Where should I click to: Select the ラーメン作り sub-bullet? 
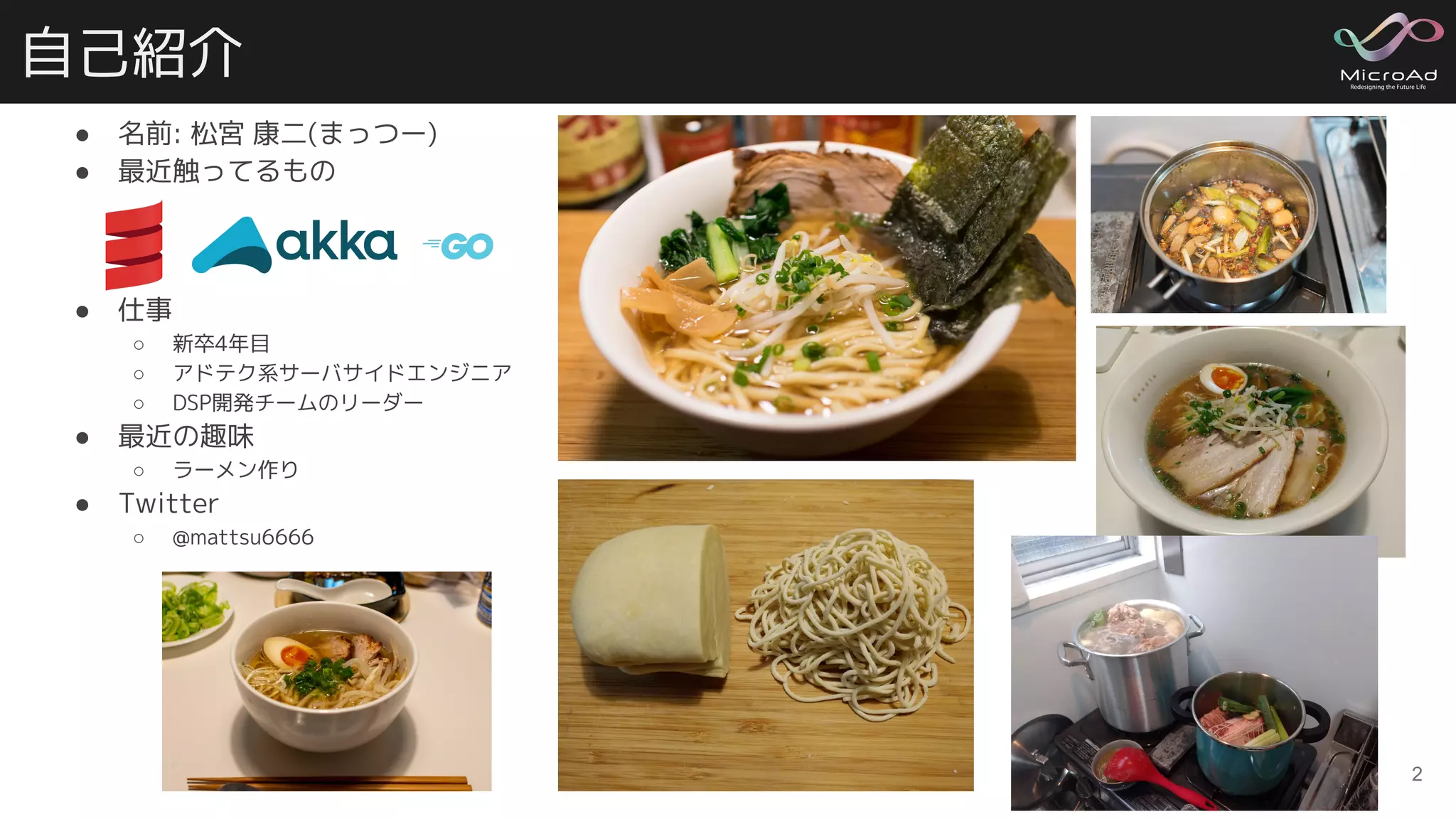(235, 470)
